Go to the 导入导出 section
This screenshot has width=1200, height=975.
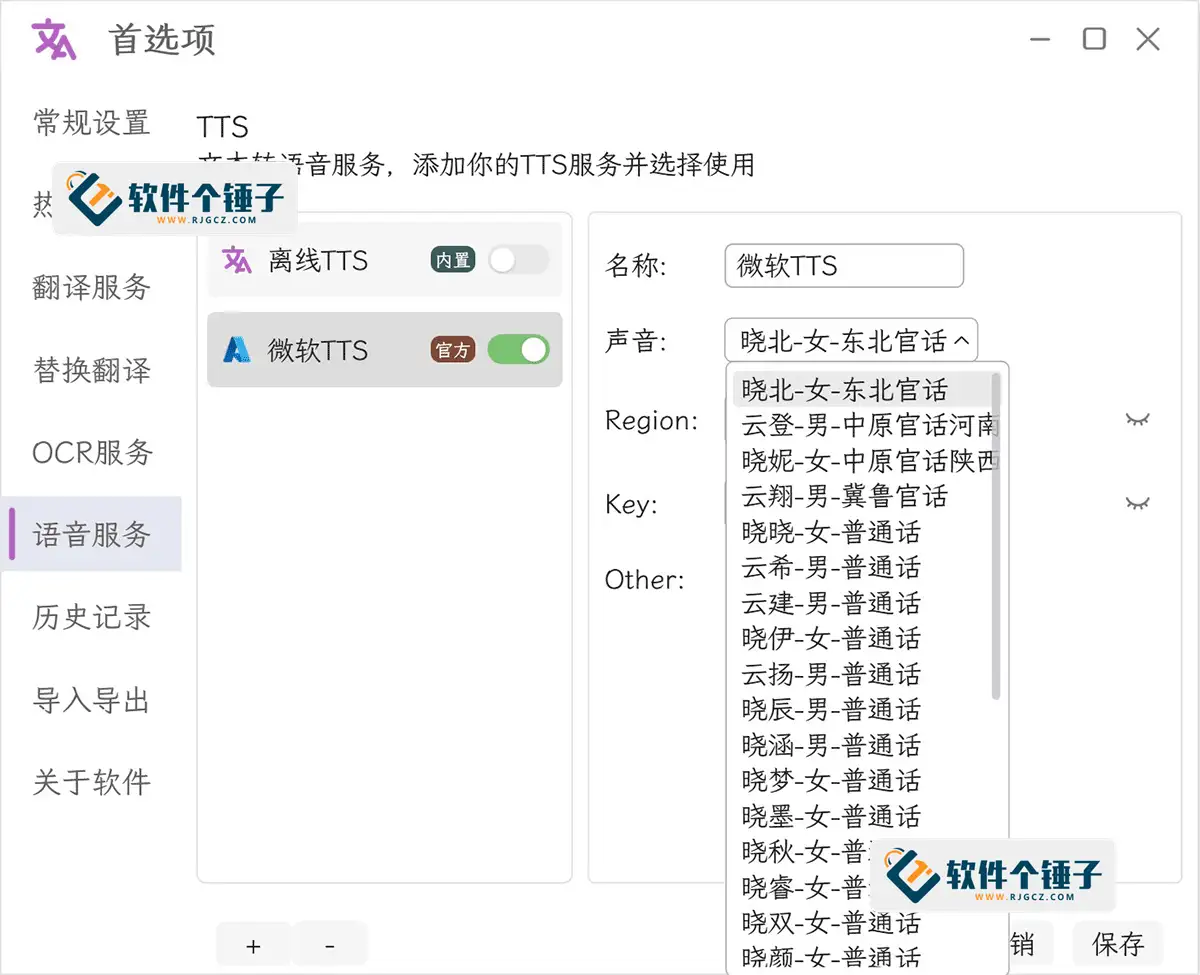(x=91, y=700)
